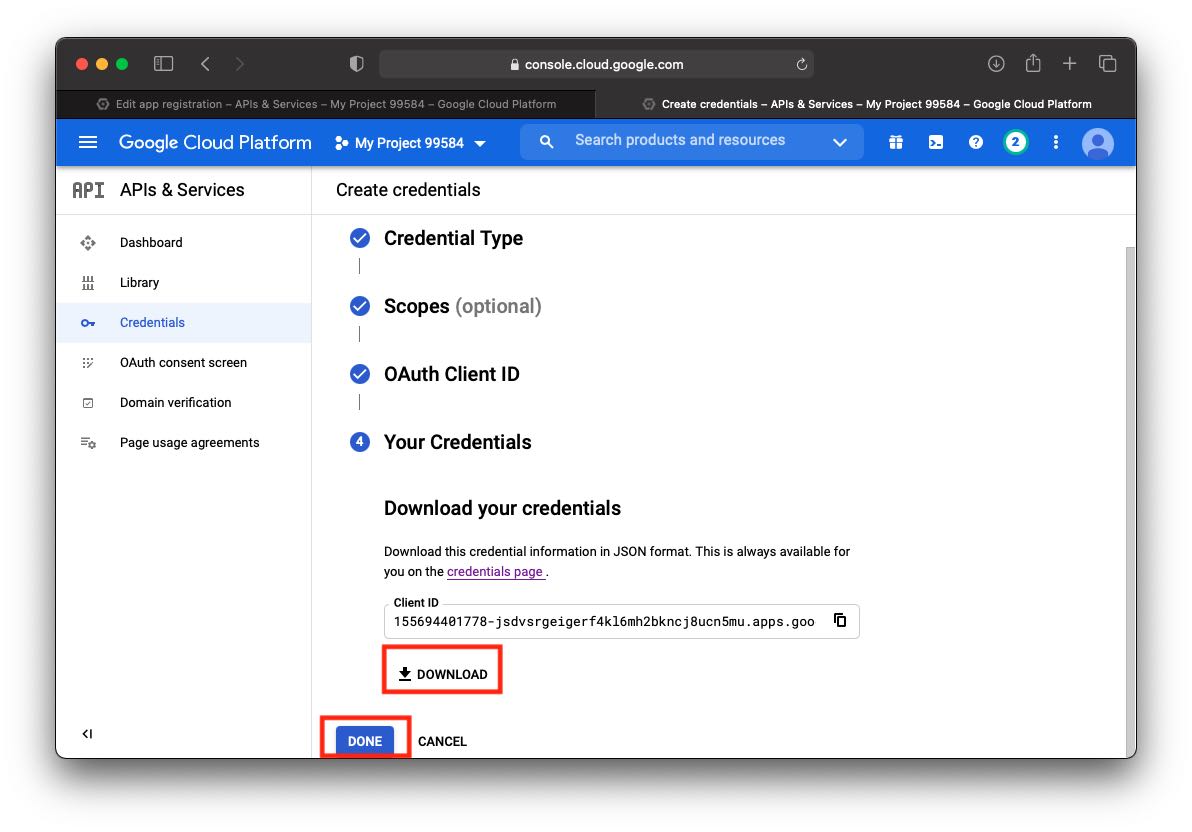Download the credentials JSON
The image size is (1192, 832).
442,674
